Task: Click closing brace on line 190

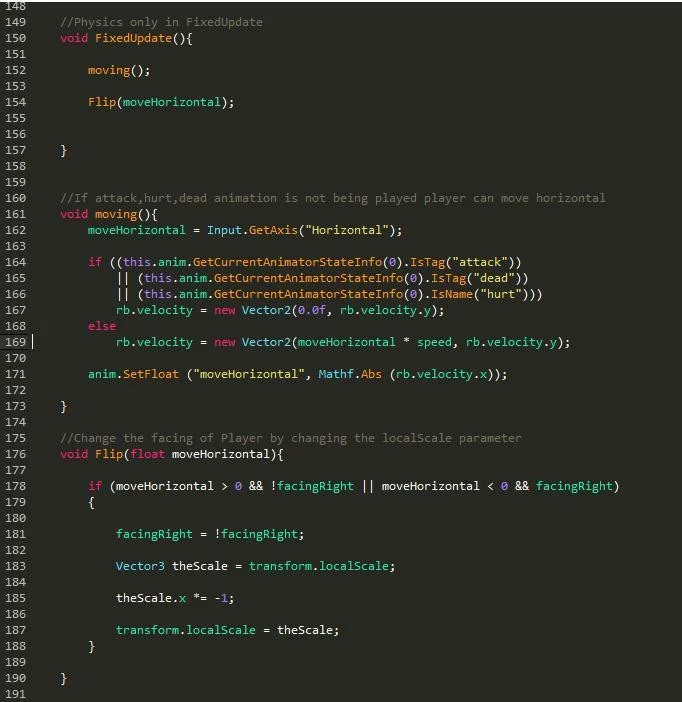Action: tap(63, 679)
